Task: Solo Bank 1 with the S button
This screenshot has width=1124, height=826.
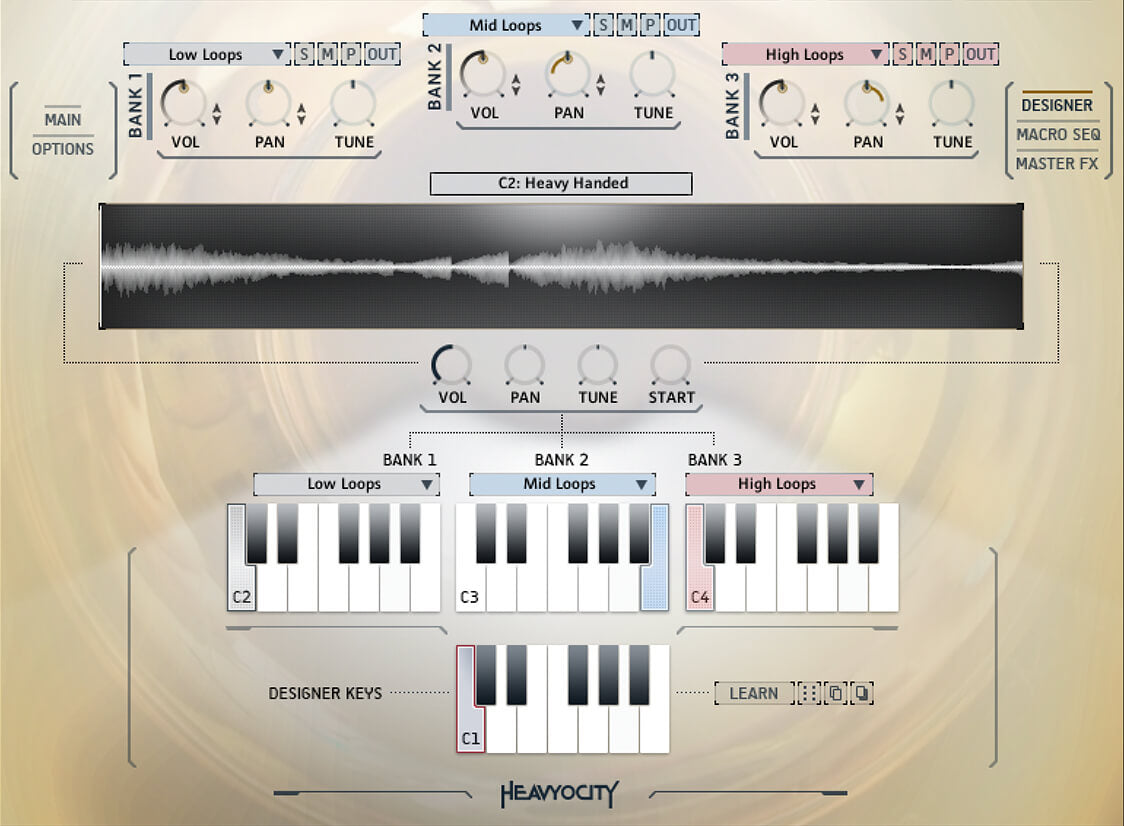Action: (x=304, y=54)
